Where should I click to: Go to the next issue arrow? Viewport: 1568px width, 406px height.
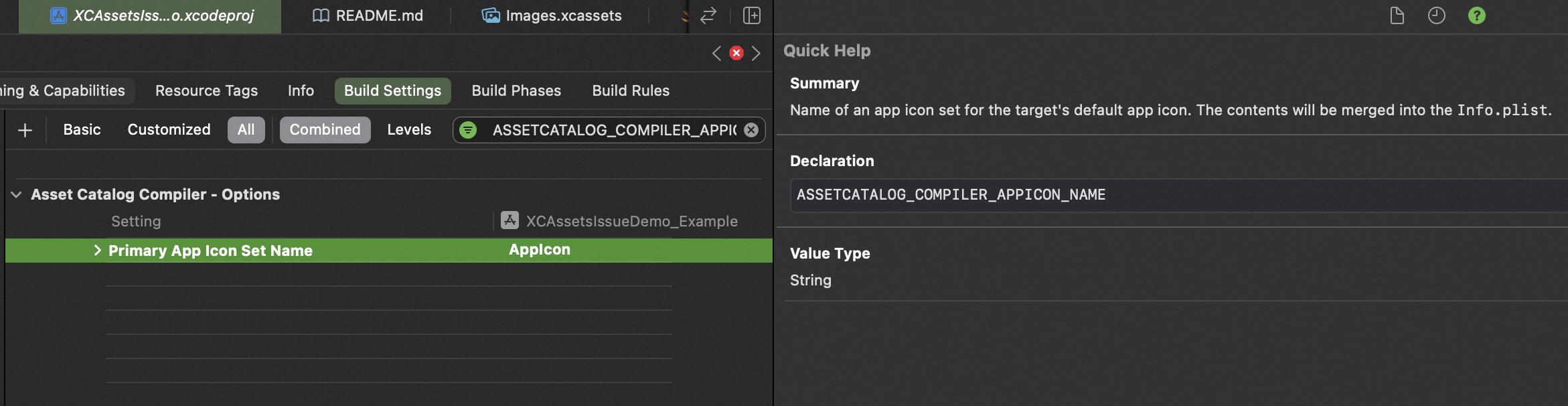click(757, 53)
